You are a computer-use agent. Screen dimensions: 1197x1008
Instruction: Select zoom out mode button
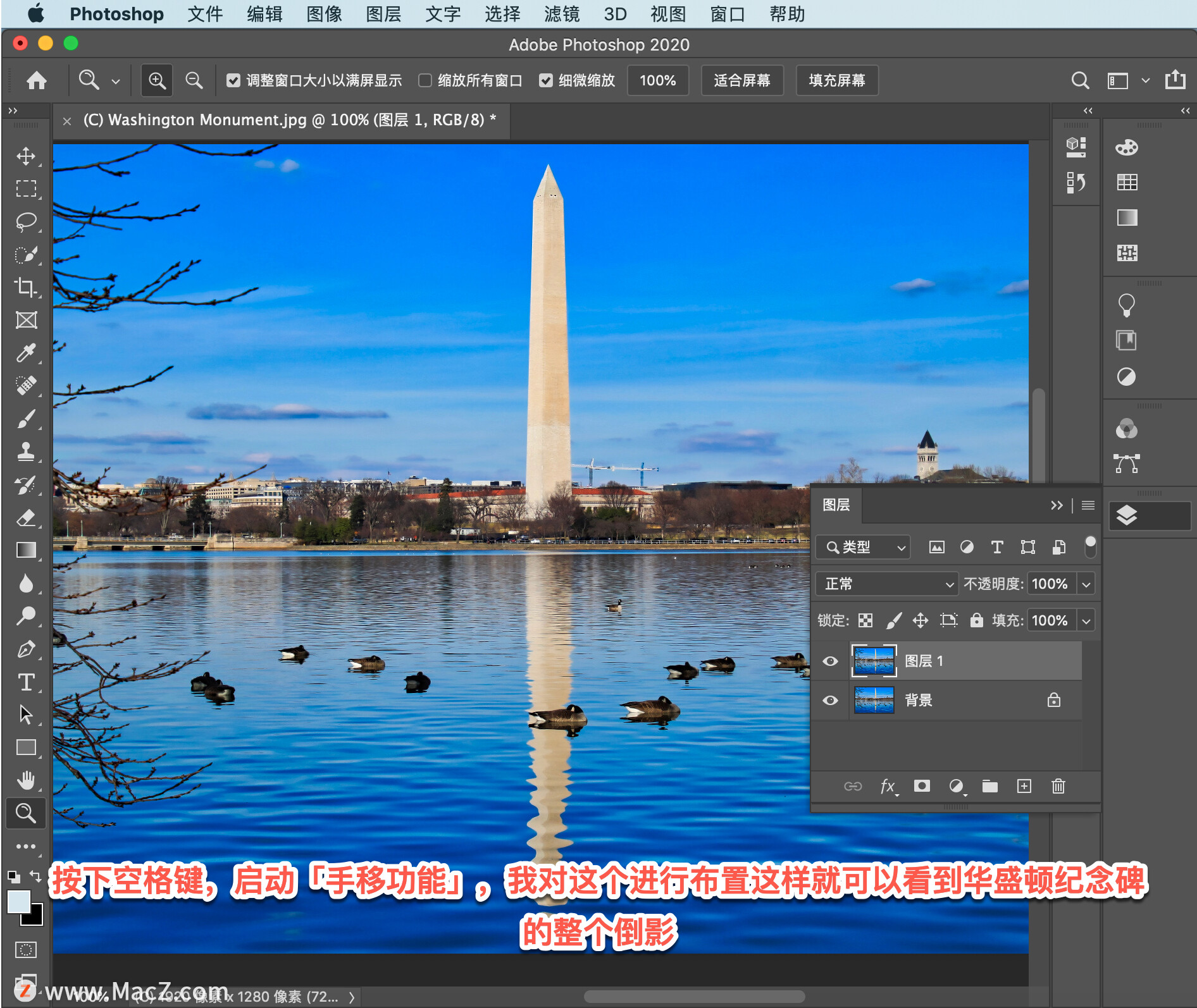pos(194,80)
